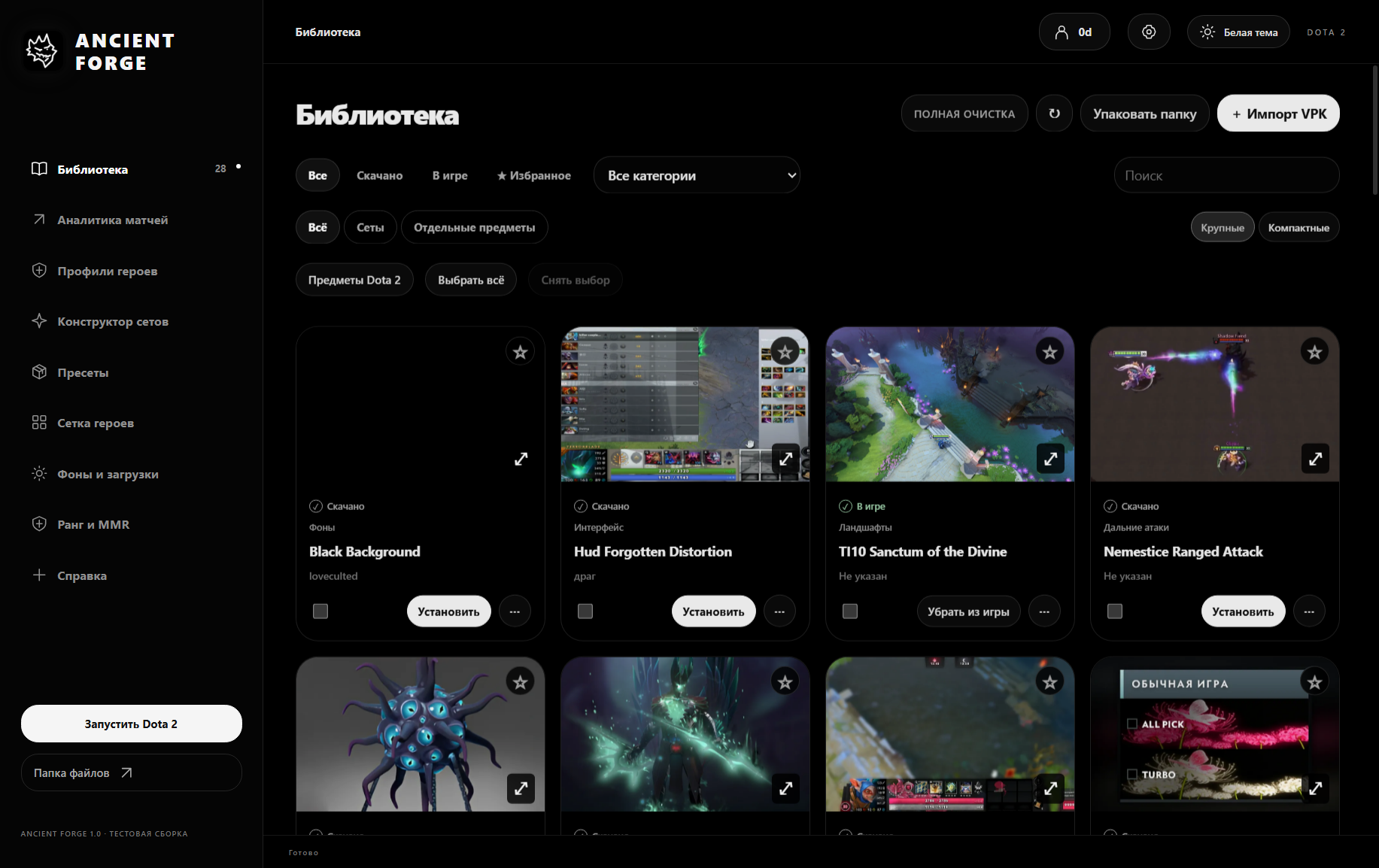Click the Поиск search field
The image size is (1379, 868).
point(1226,175)
